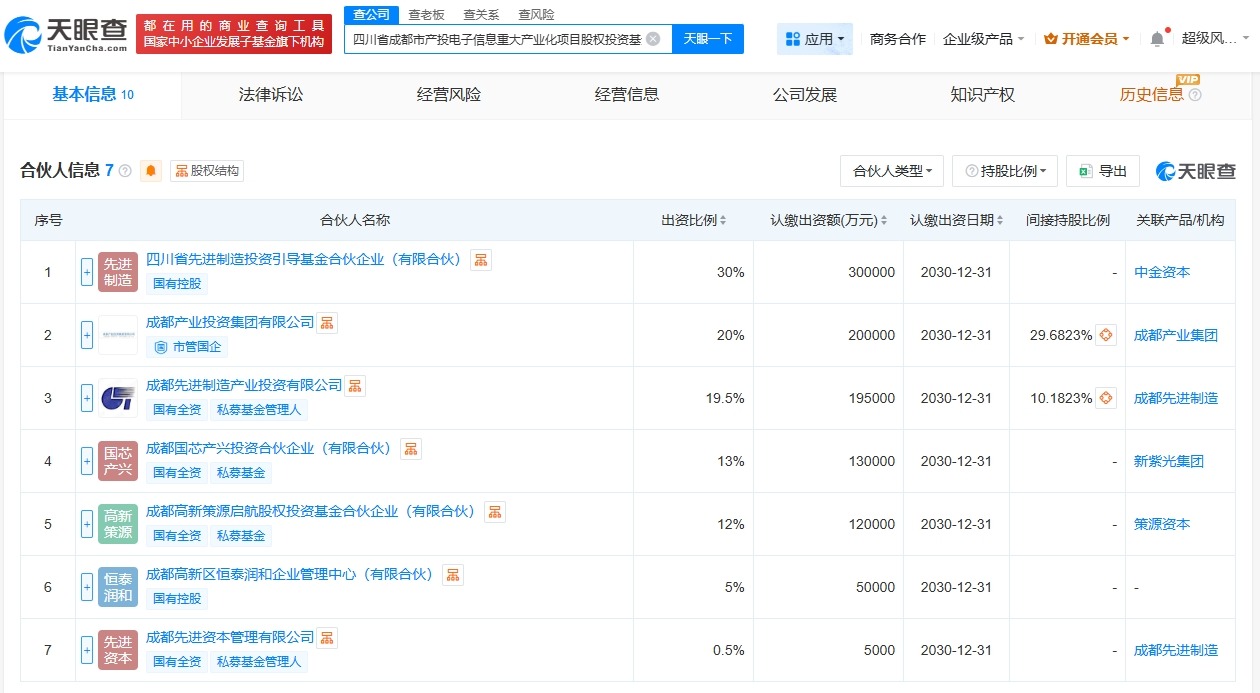Click orange diamond icon beside 29.6823%
1260x693 pixels.
[x=1104, y=335]
